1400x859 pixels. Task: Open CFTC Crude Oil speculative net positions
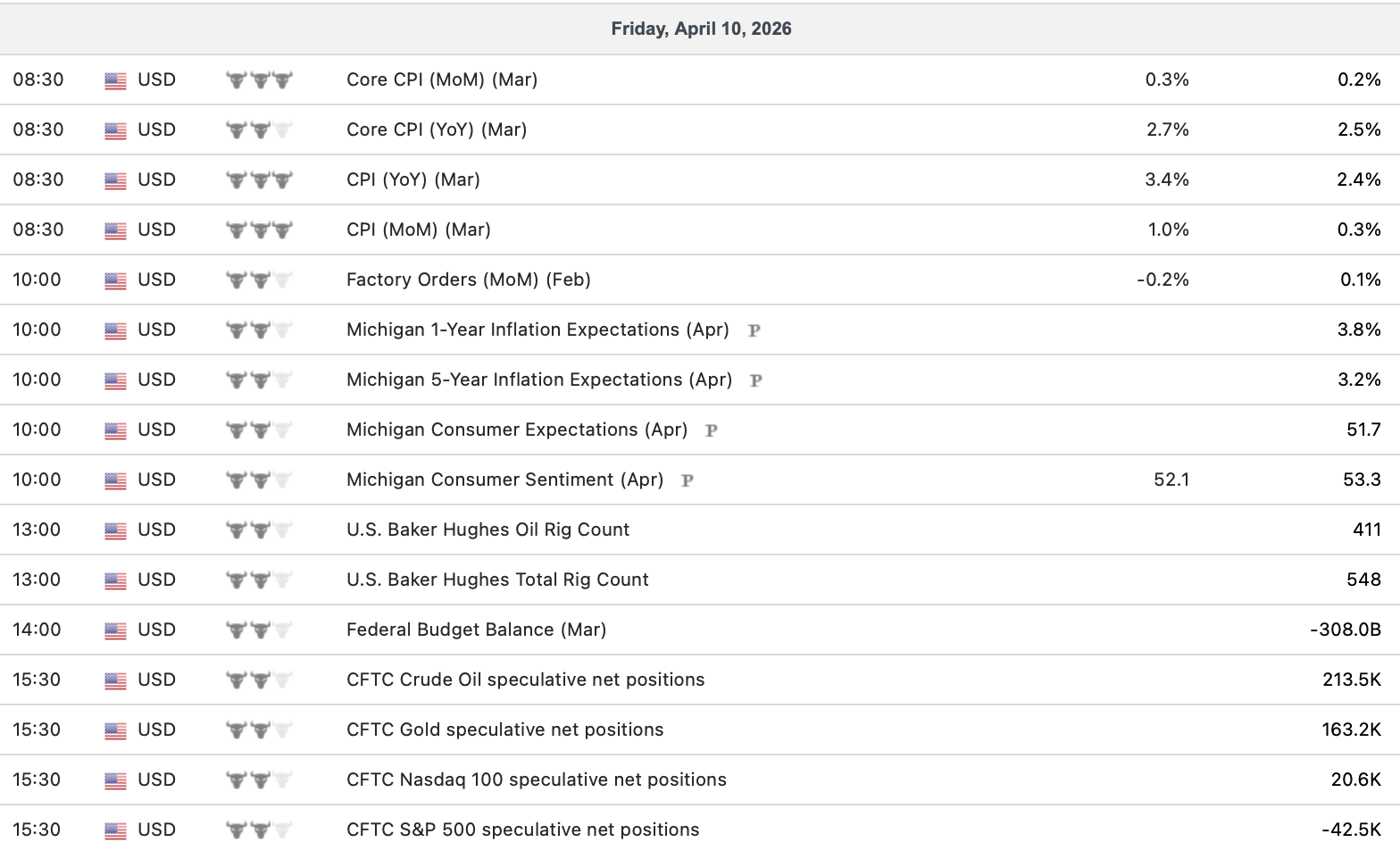(x=526, y=680)
